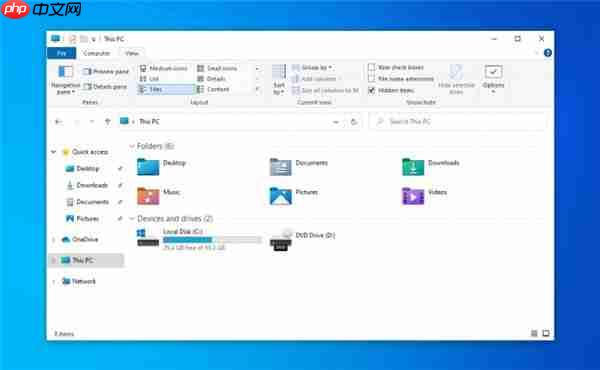
Task: Open Group by dropdown
Action: [x=312, y=68]
